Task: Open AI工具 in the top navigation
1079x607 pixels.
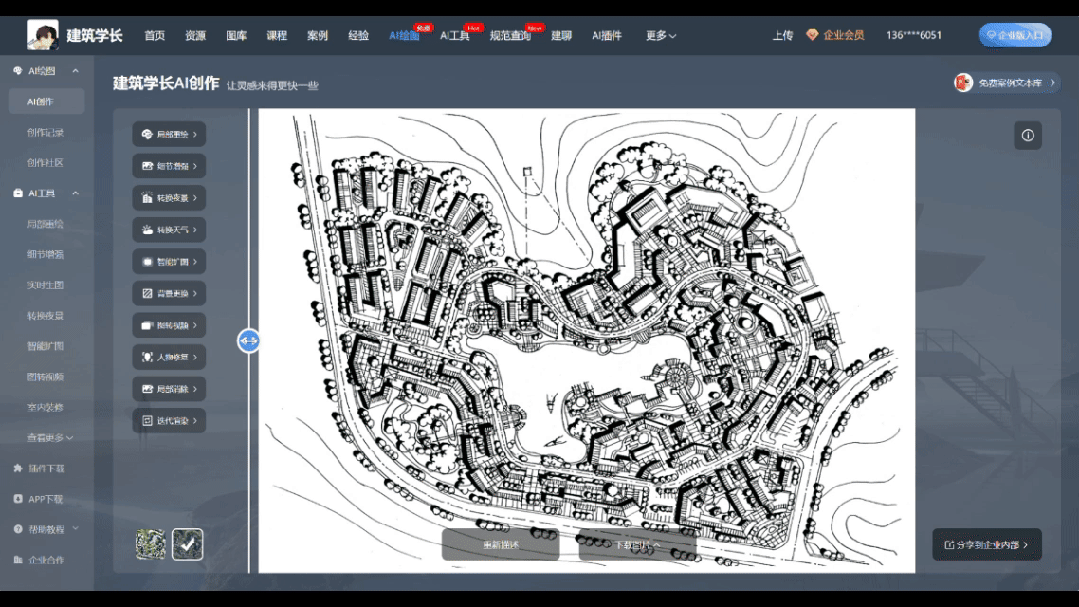Action: coord(454,35)
